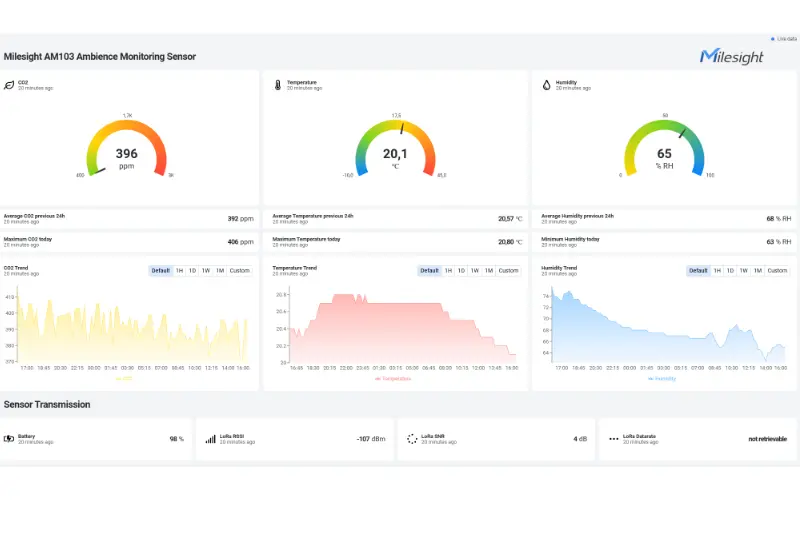Click the Temperature thermometer icon
Viewport: 800px width, 533px height.
point(278,85)
